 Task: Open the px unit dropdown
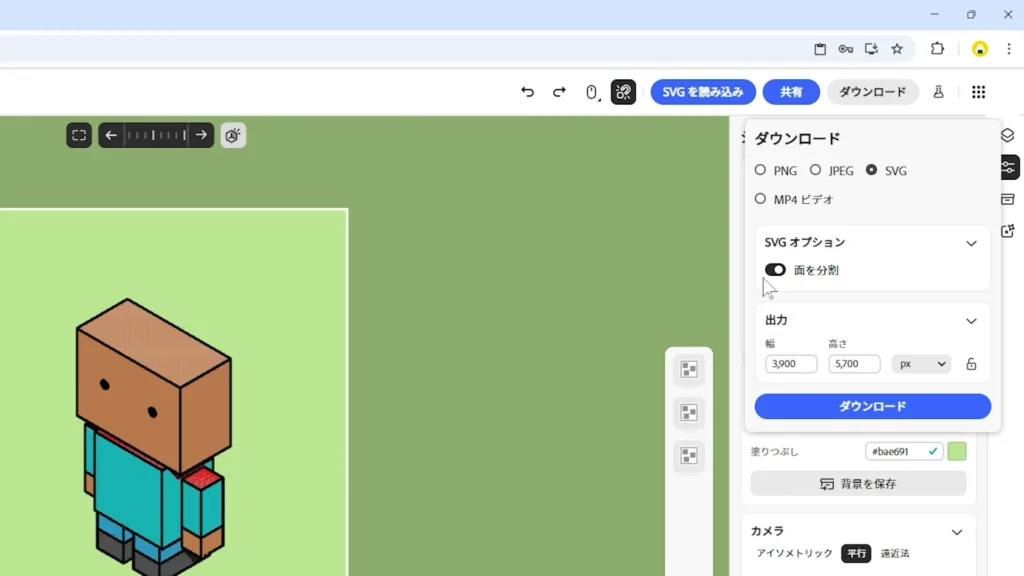[x=921, y=364]
